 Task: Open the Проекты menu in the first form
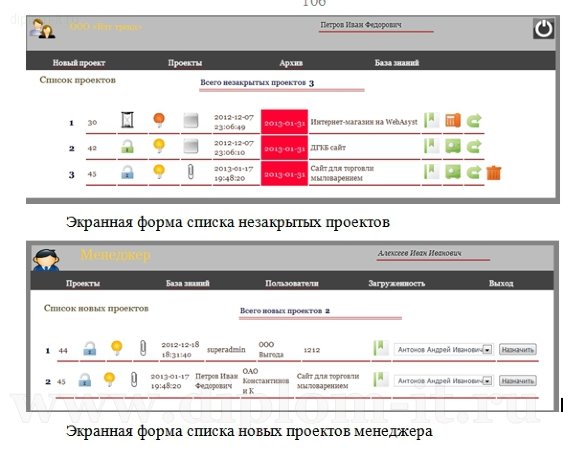[x=185, y=63]
